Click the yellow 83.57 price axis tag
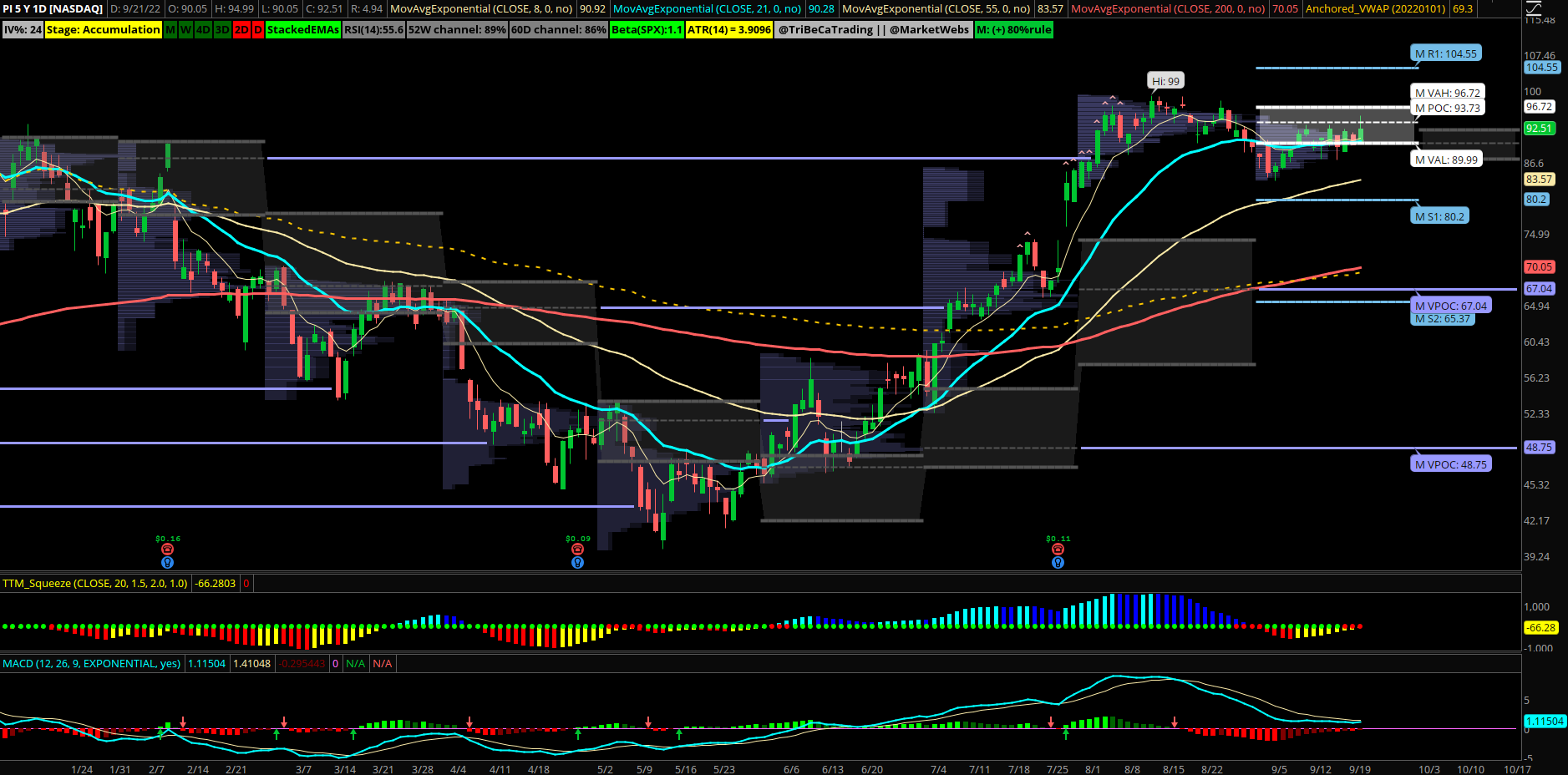This screenshot has height=775, width=1568. pos(1539,180)
